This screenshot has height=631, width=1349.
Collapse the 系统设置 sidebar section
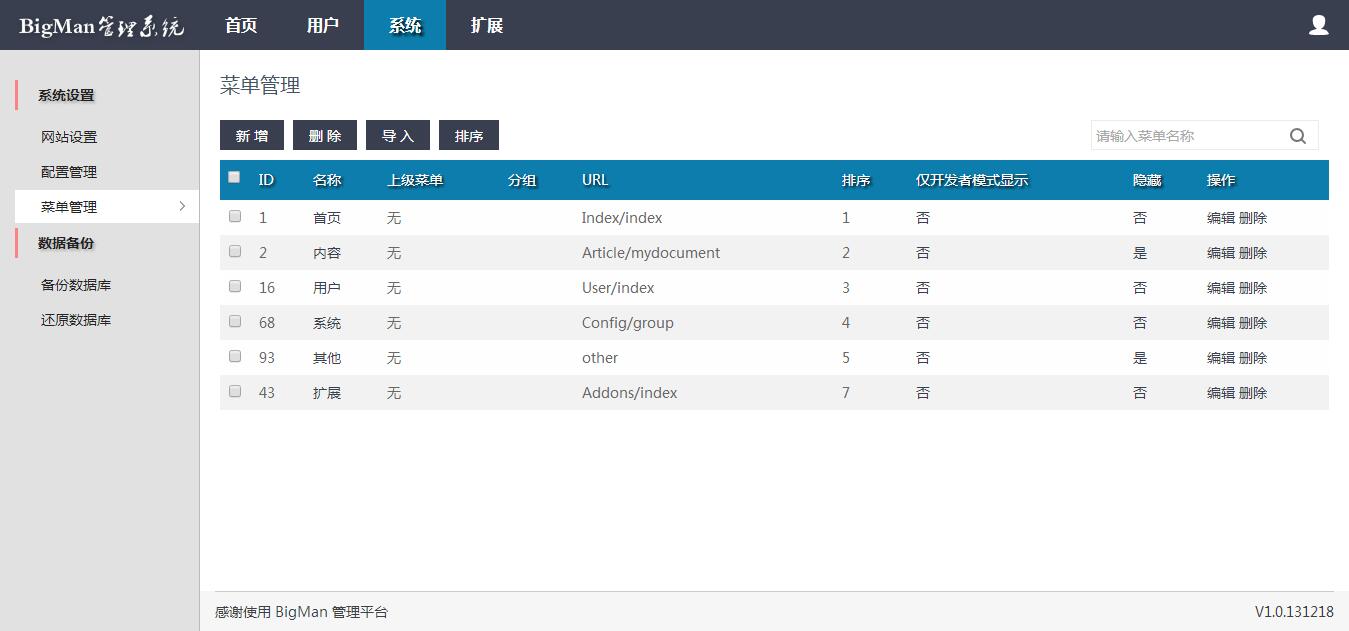pos(66,95)
